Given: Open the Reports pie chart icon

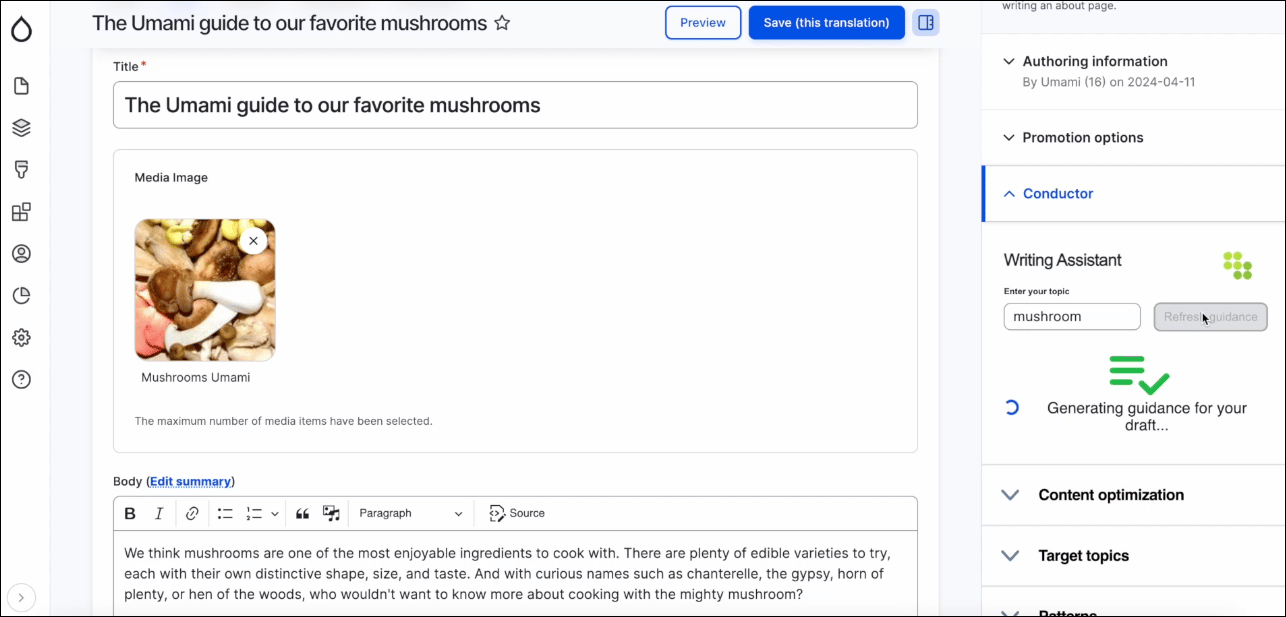Looking at the screenshot, I should 21,296.
